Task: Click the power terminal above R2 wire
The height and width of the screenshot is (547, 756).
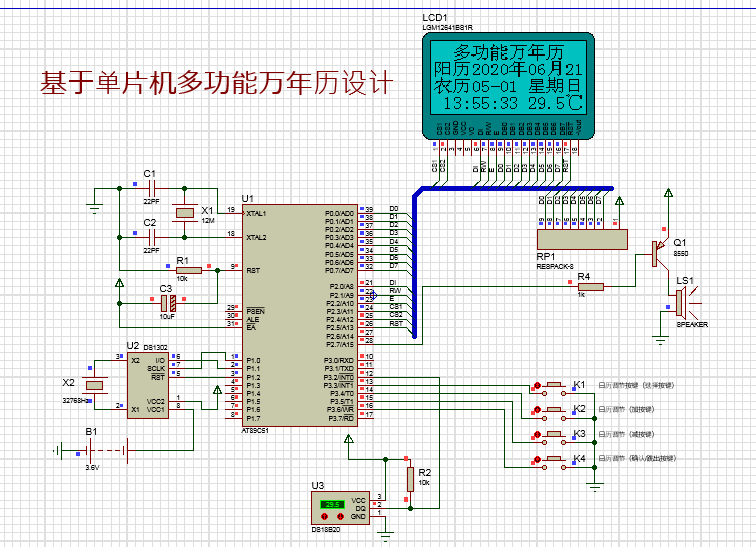Action: click(x=348, y=439)
